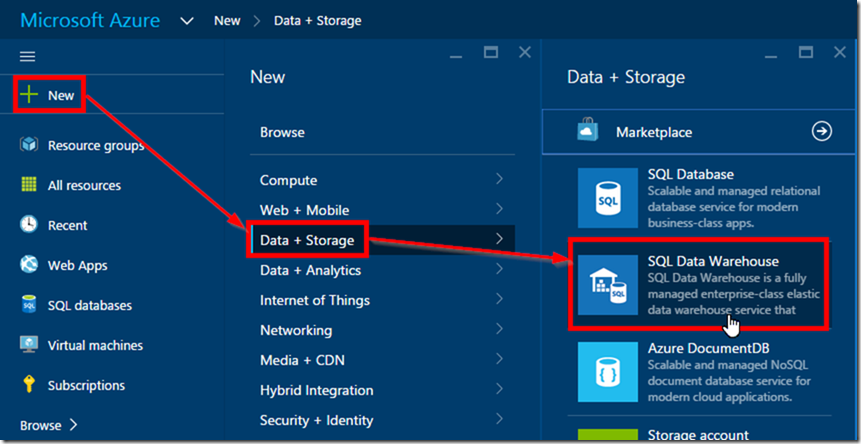Click the Web Apps globe icon
Viewport: 861px width, 444px height.
coord(29,265)
